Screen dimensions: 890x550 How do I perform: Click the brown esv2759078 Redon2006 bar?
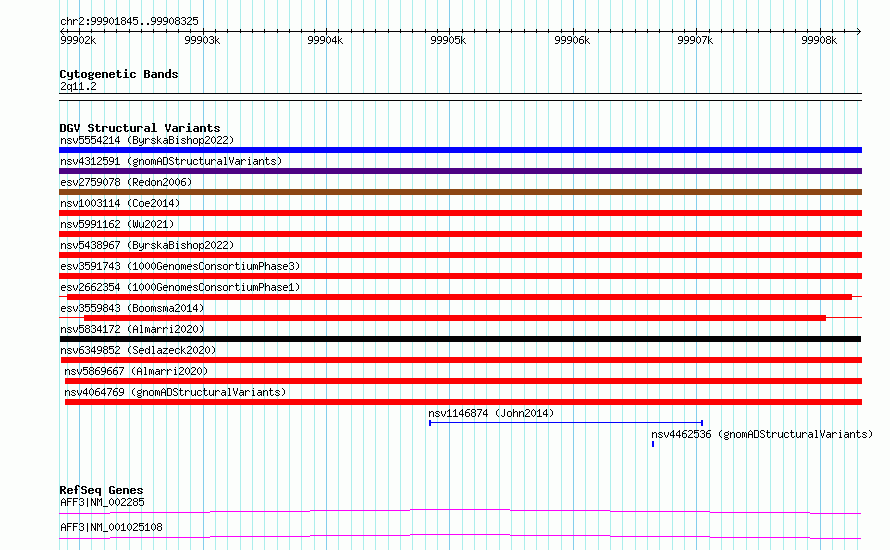pos(460,192)
